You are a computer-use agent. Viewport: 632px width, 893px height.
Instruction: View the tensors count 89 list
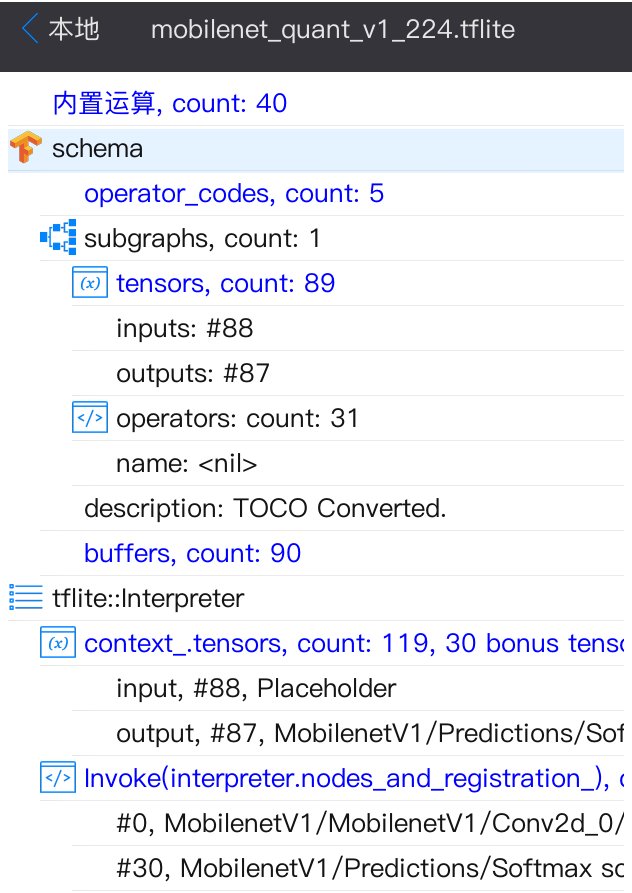[x=225, y=283]
